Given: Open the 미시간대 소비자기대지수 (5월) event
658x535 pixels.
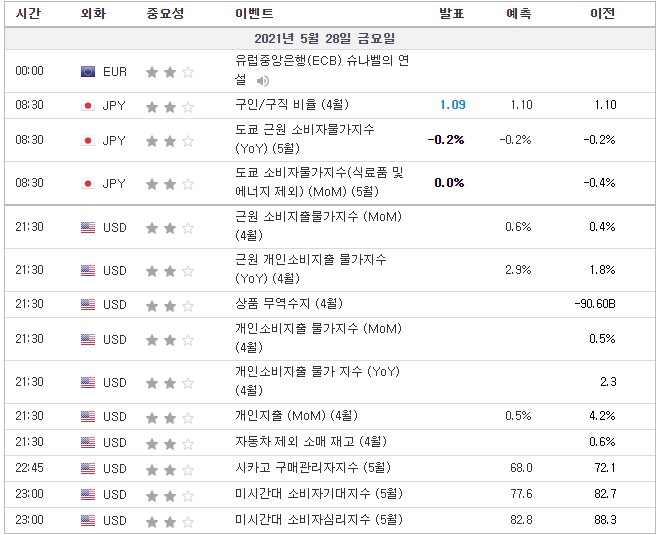Looking at the screenshot, I should point(319,494).
